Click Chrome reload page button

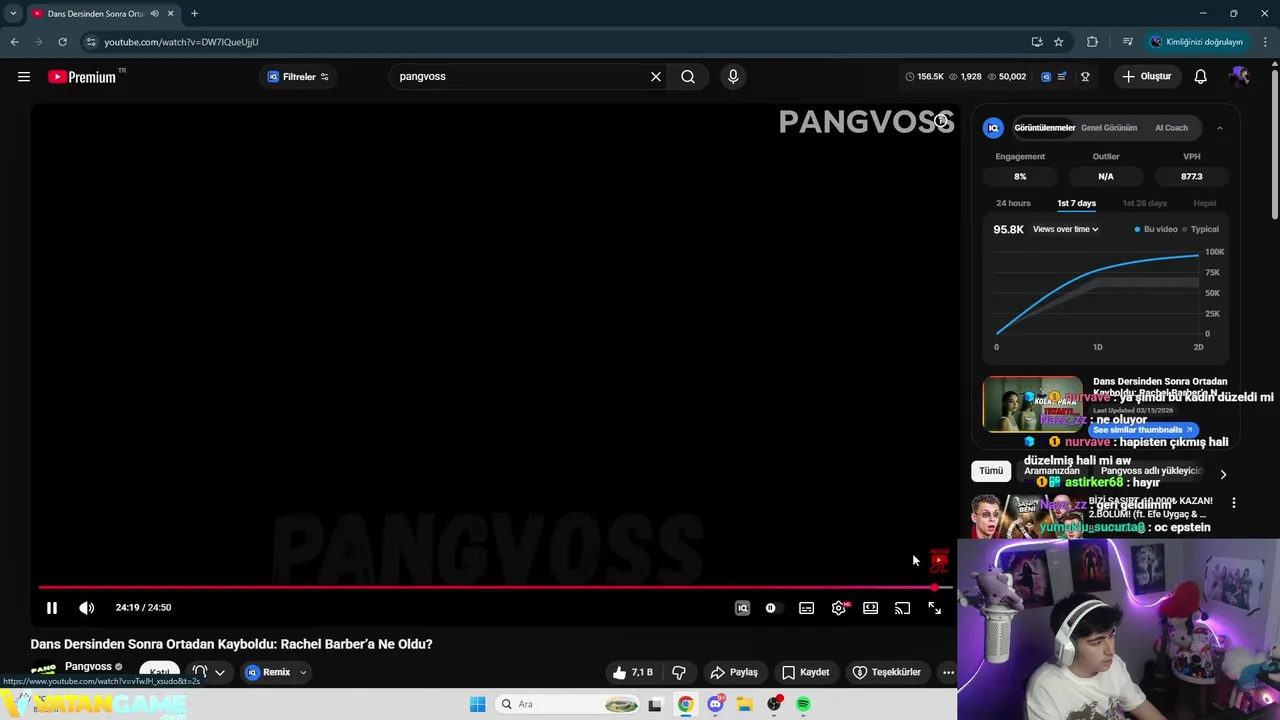tap(62, 42)
